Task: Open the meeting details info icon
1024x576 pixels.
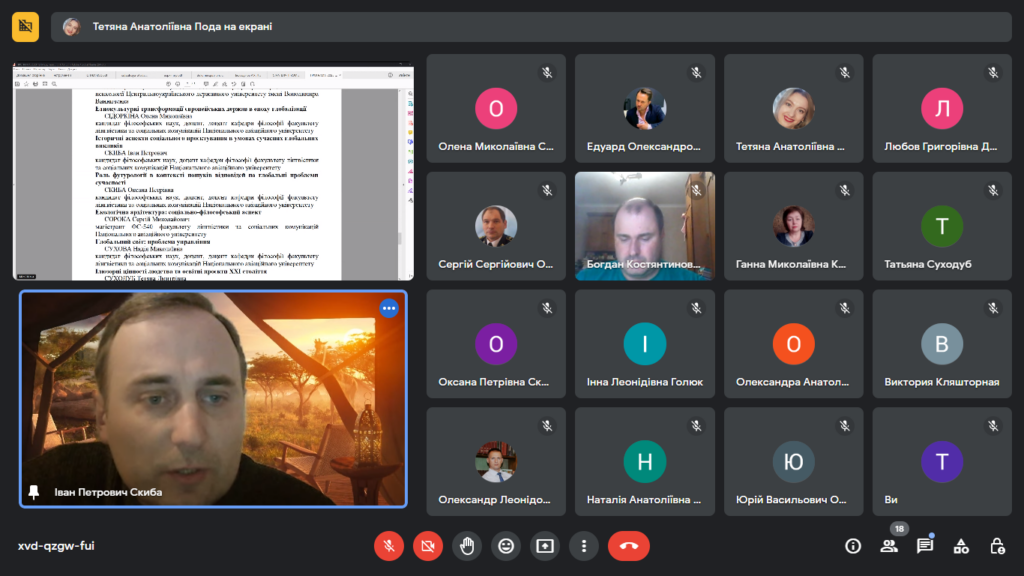Action: tap(853, 546)
